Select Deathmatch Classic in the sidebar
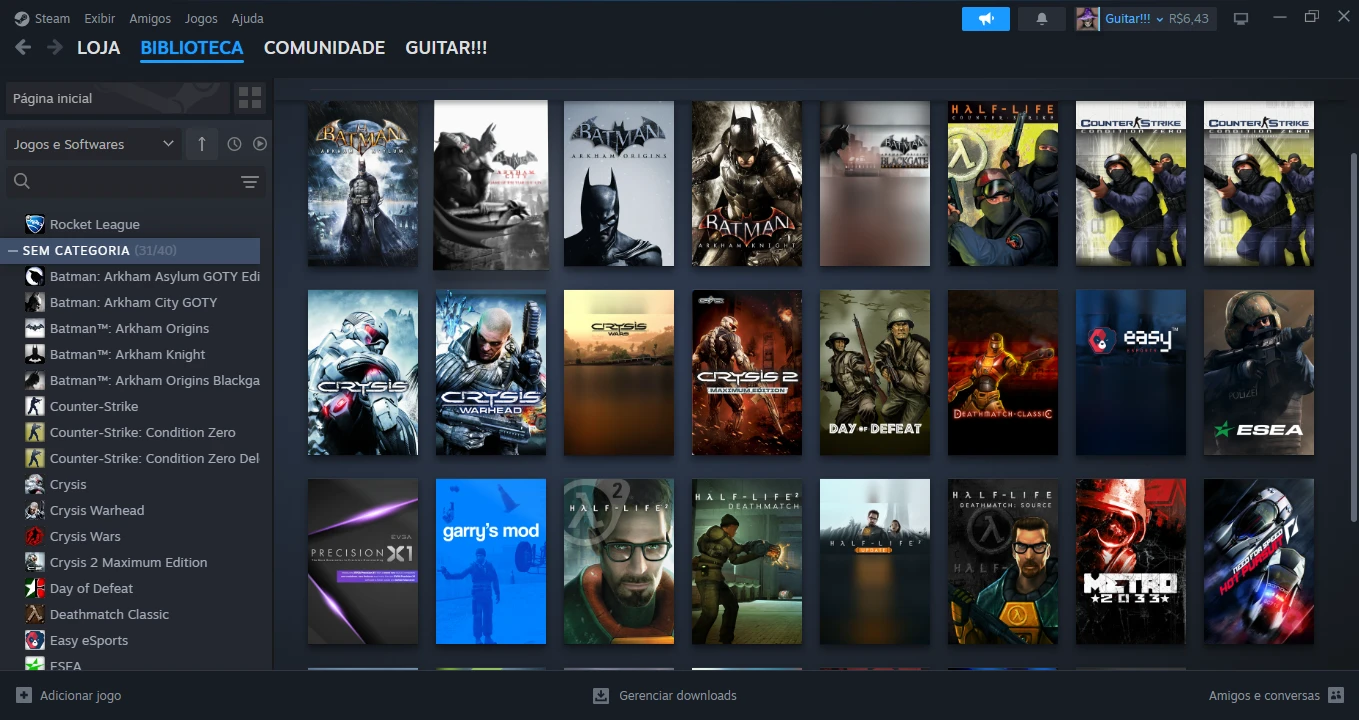This screenshot has width=1359, height=720. tap(141, 614)
